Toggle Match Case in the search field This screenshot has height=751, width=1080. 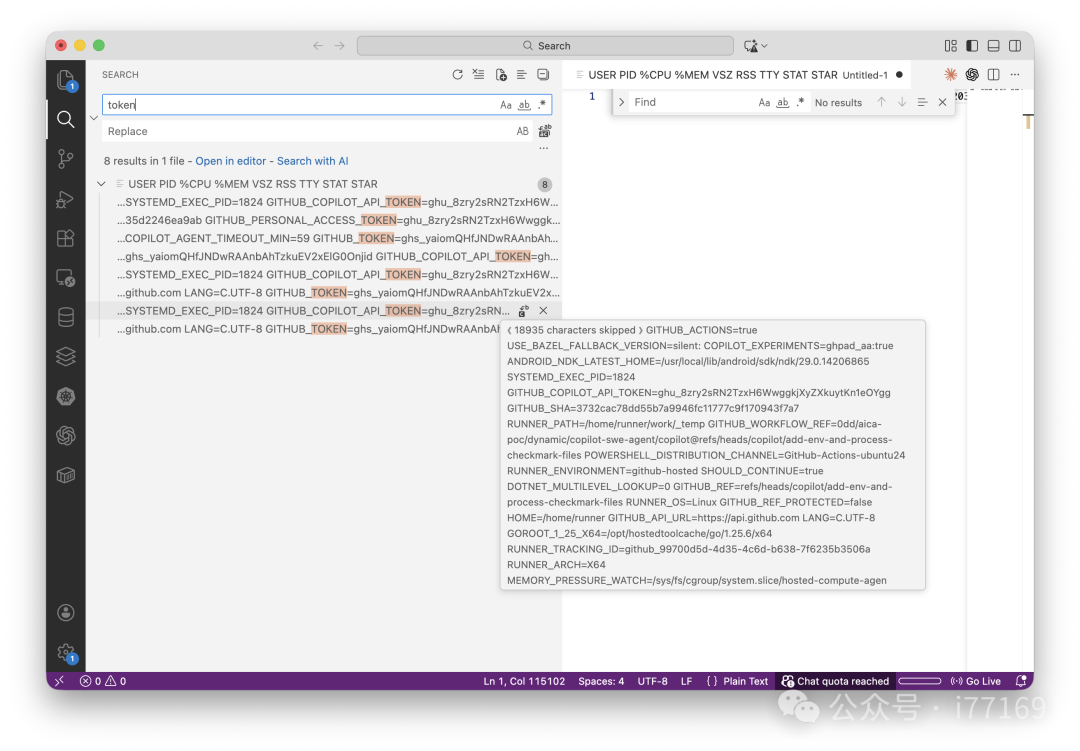(506, 104)
